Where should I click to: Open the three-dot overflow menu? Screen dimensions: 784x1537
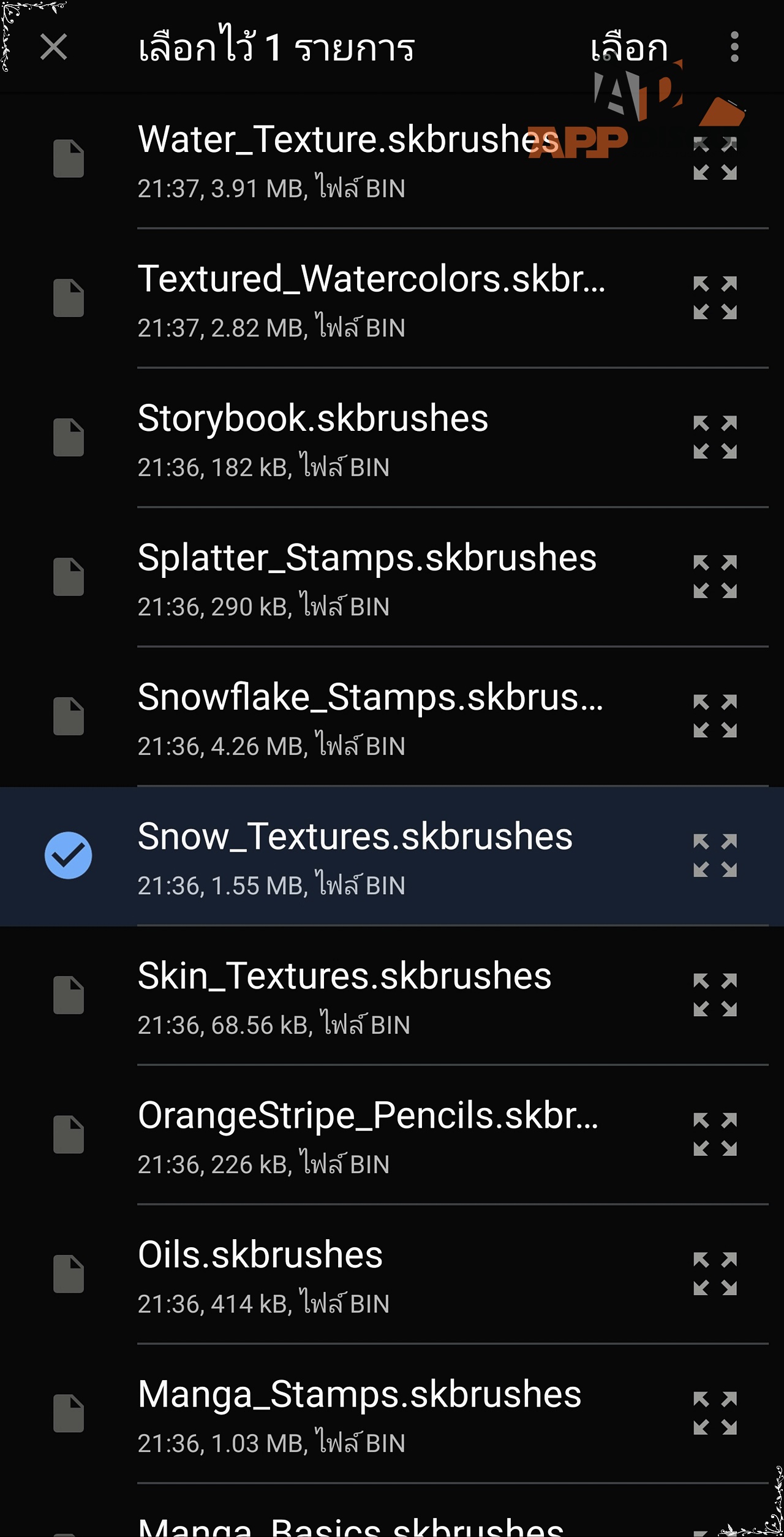[734, 47]
